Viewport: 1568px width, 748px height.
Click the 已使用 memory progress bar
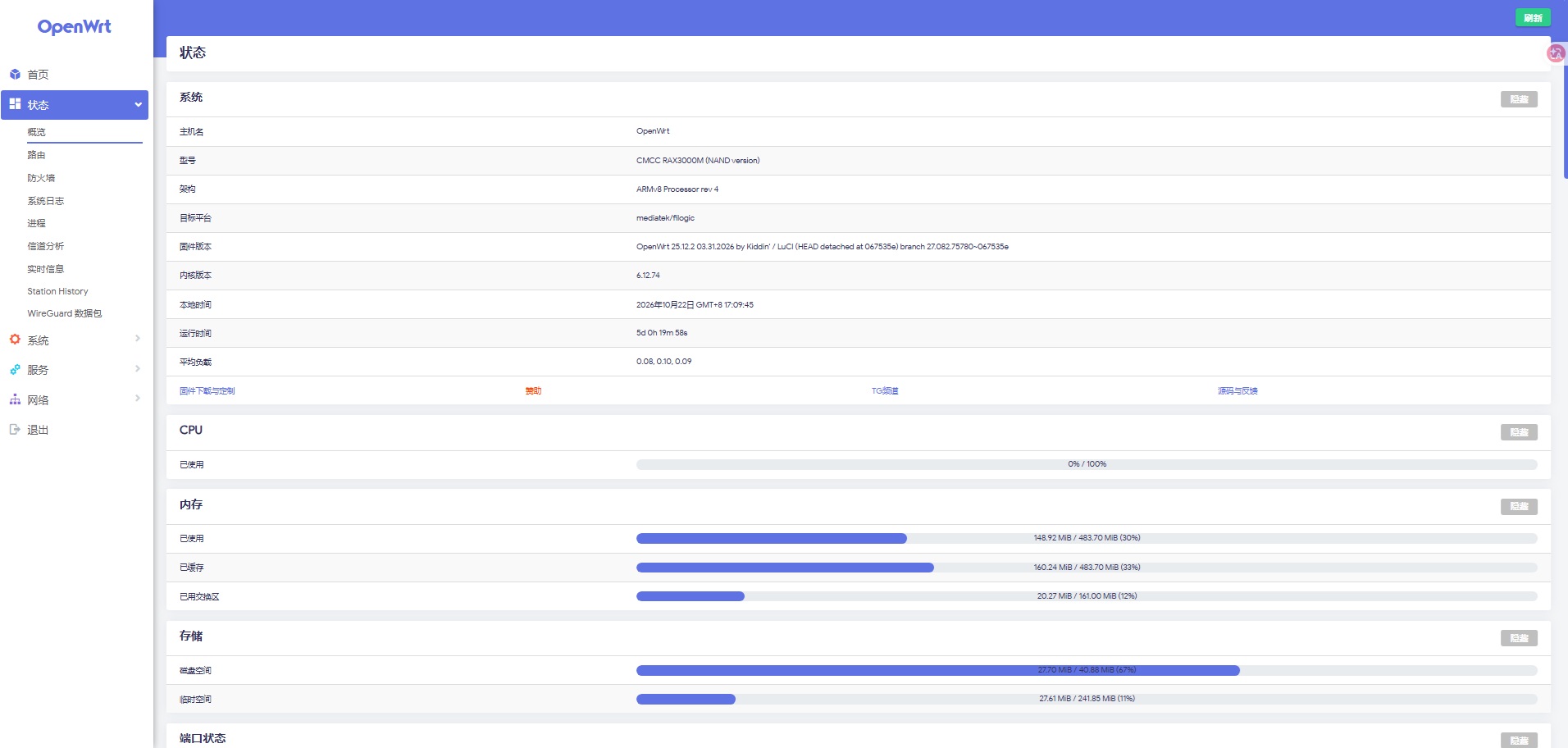click(x=1087, y=538)
